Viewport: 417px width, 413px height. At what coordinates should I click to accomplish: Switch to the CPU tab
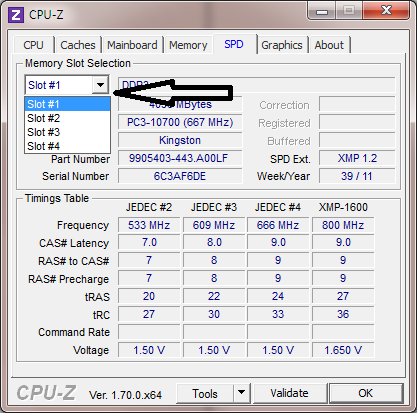pyautogui.click(x=33, y=45)
